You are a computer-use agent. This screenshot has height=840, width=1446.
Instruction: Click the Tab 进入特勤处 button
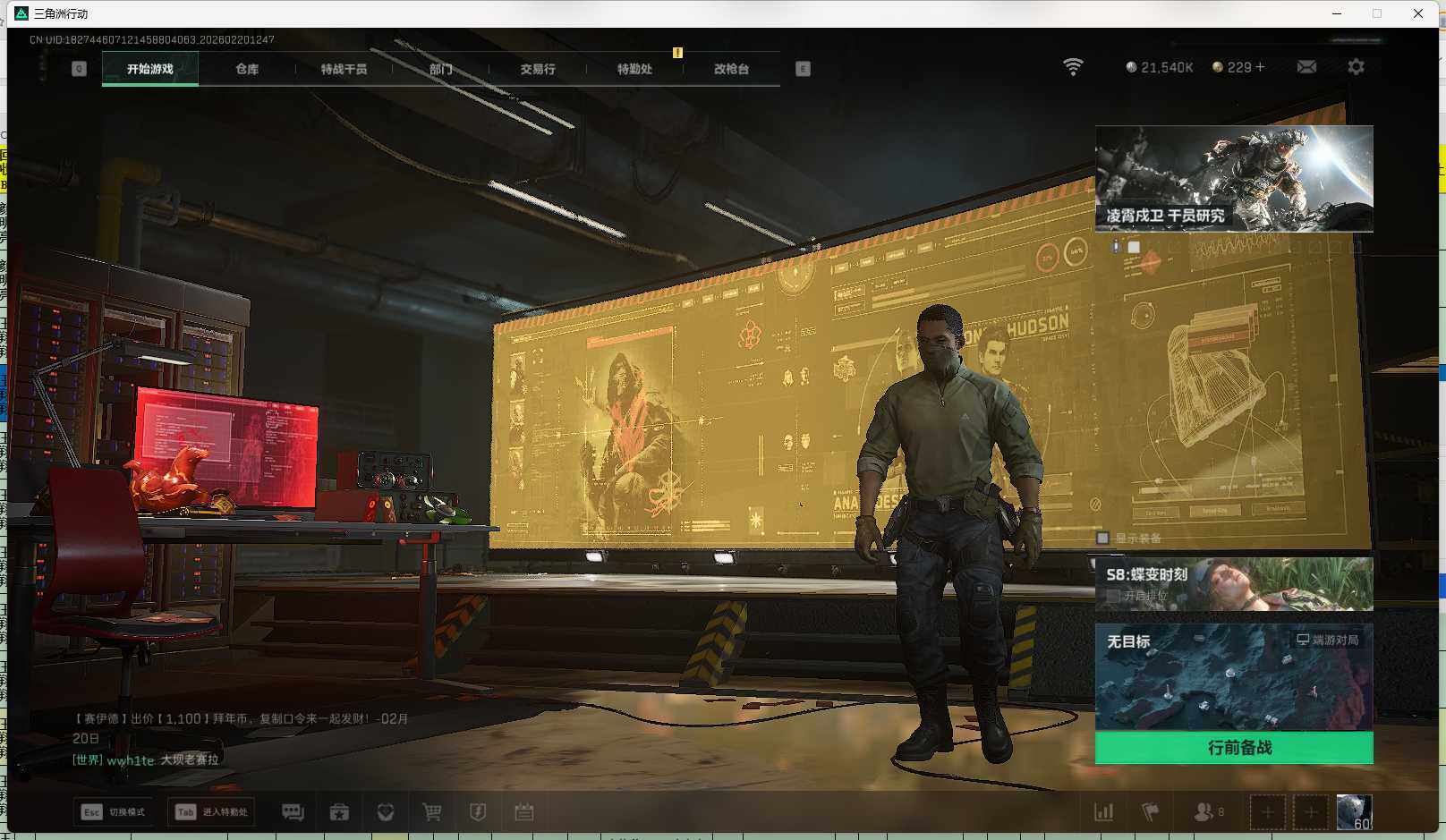click(x=211, y=812)
